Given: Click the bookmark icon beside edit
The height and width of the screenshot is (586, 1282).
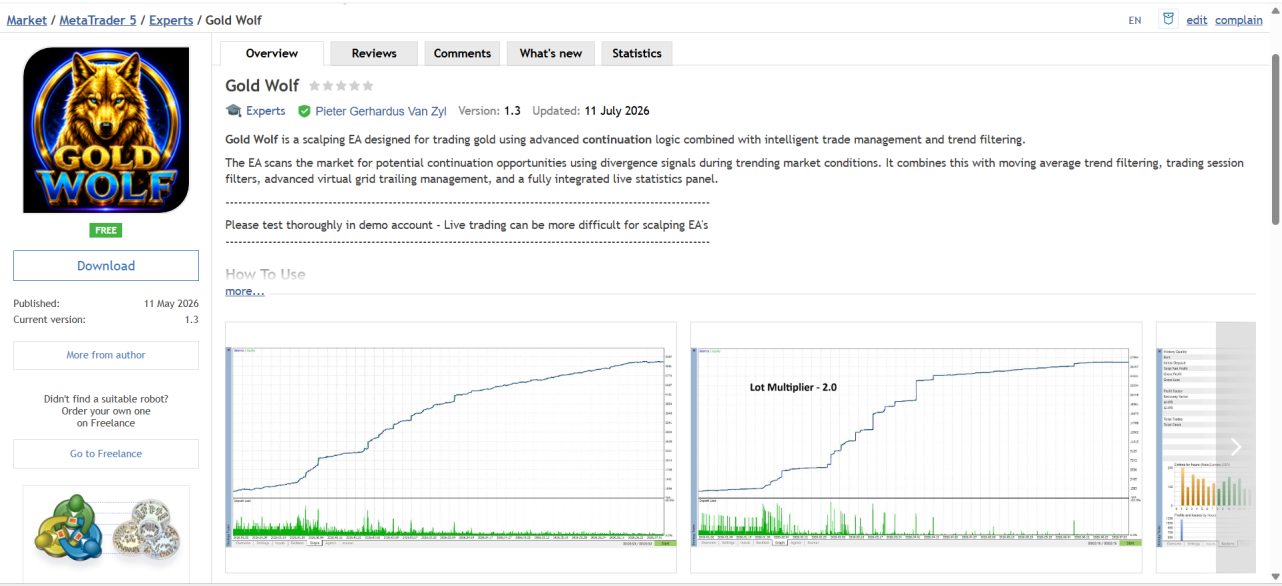Looking at the screenshot, I should [1167, 19].
